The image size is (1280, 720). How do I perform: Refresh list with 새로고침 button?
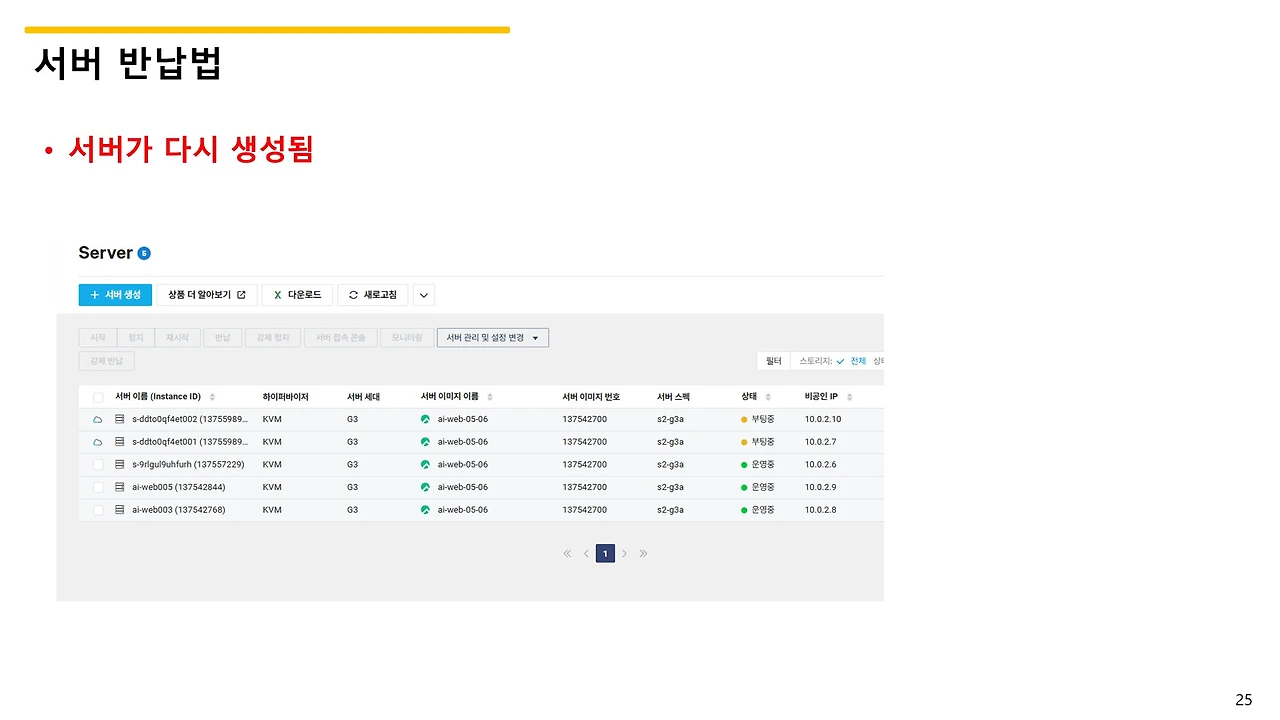coord(373,295)
